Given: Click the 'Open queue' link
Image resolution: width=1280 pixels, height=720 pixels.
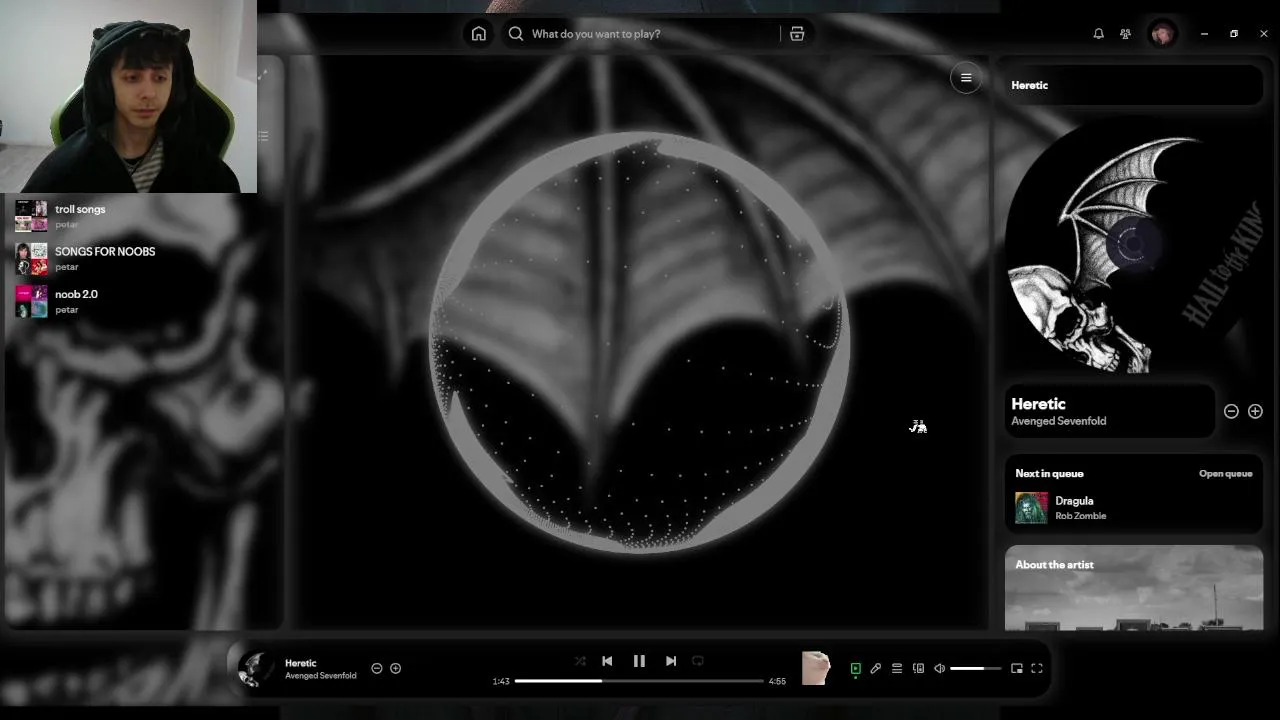Looking at the screenshot, I should coord(1225,474).
